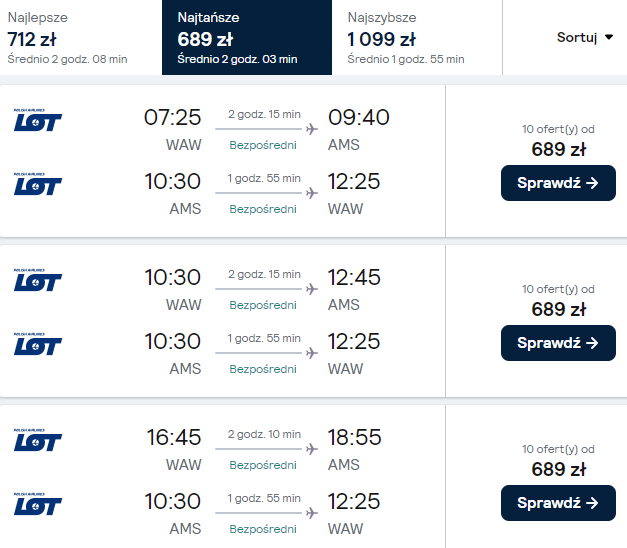
Task: Click LOT logo of second card's return flight
Action: [37, 344]
